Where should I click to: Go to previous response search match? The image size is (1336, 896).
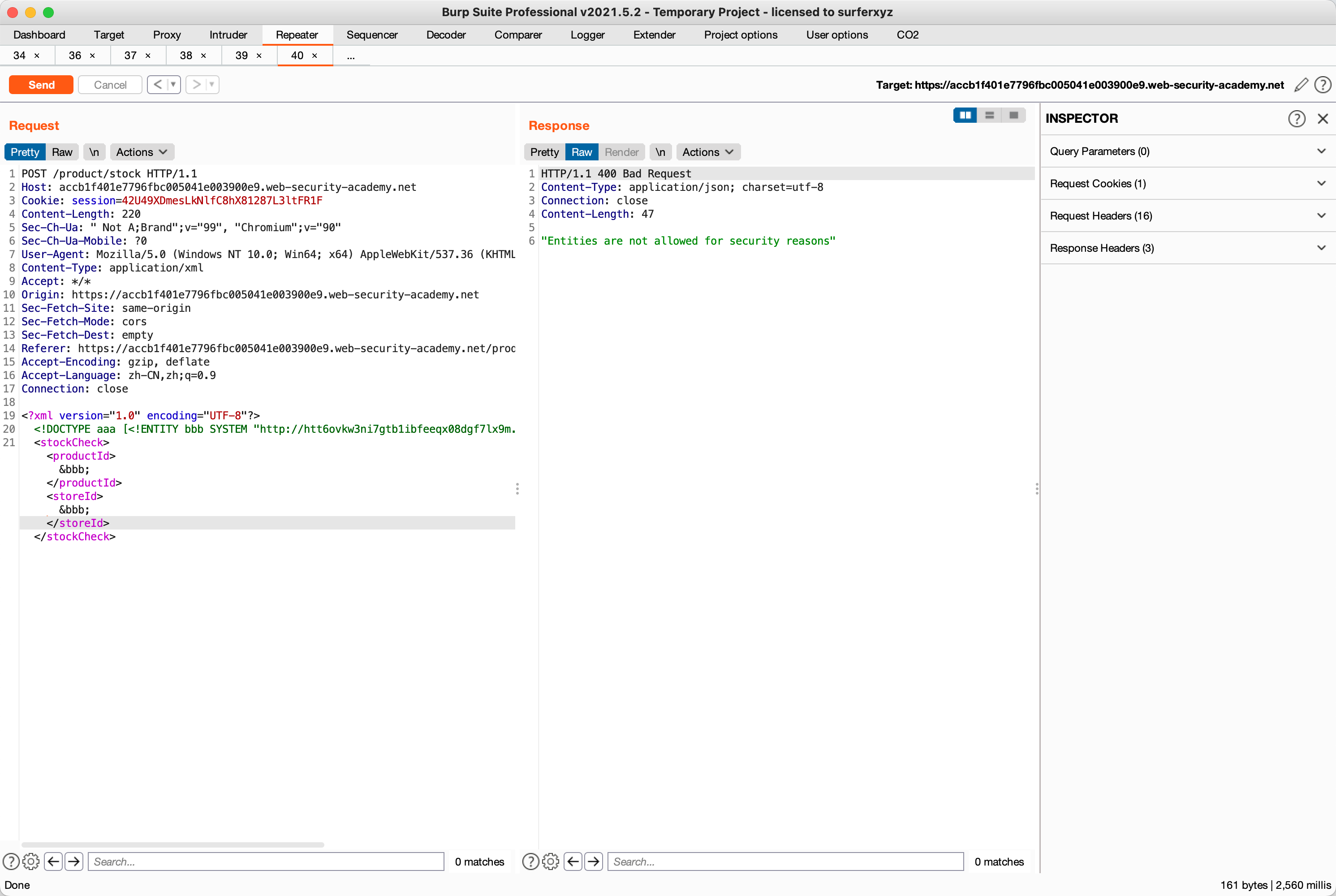click(x=573, y=861)
